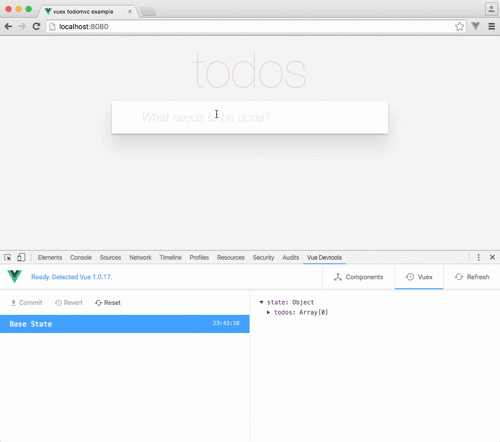This screenshot has width=500, height=442.
Task: Click the 'What needs to be done?' input
Action: point(250,117)
